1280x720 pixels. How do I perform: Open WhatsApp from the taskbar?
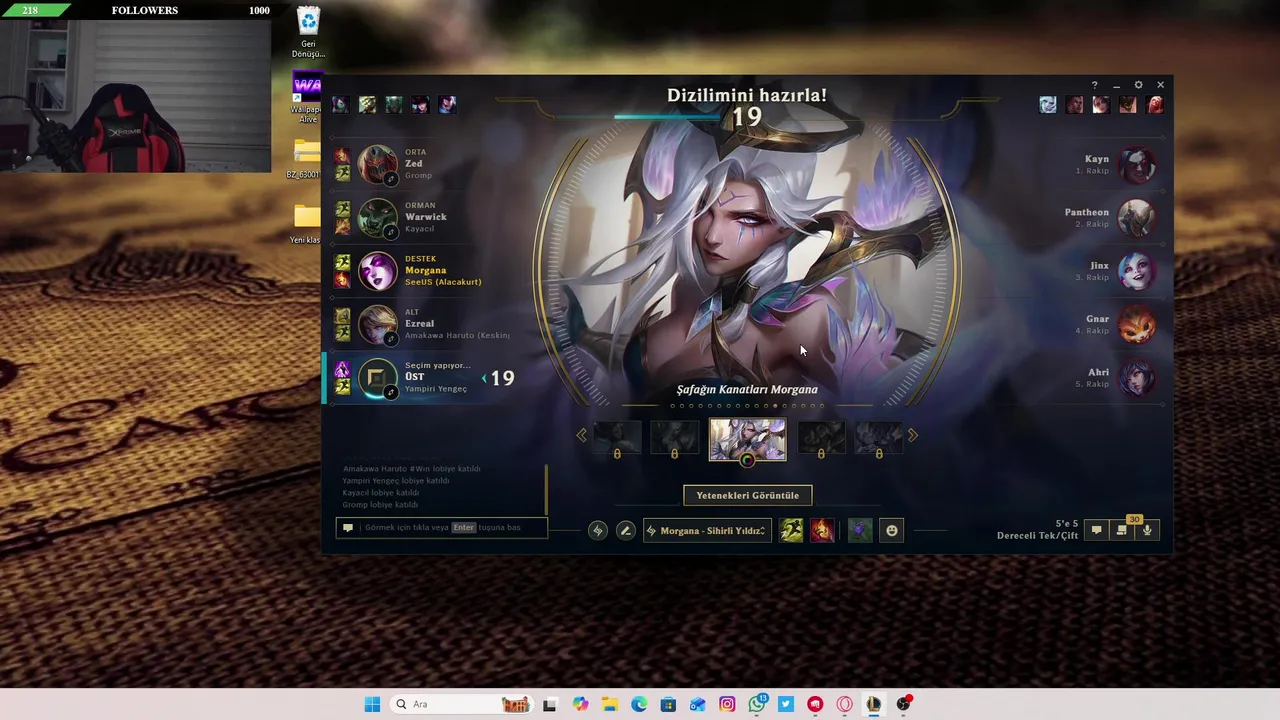click(757, 704)
